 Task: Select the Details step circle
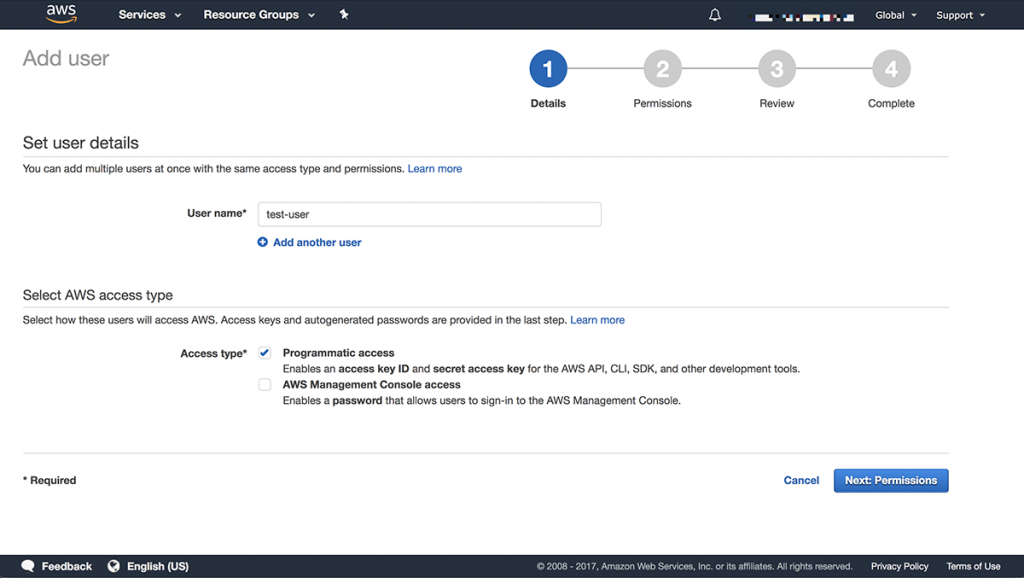pos(547,67)
